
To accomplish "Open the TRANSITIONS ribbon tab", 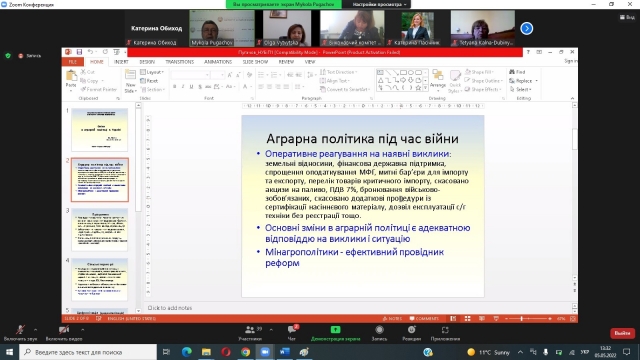I will click(180, 62).
